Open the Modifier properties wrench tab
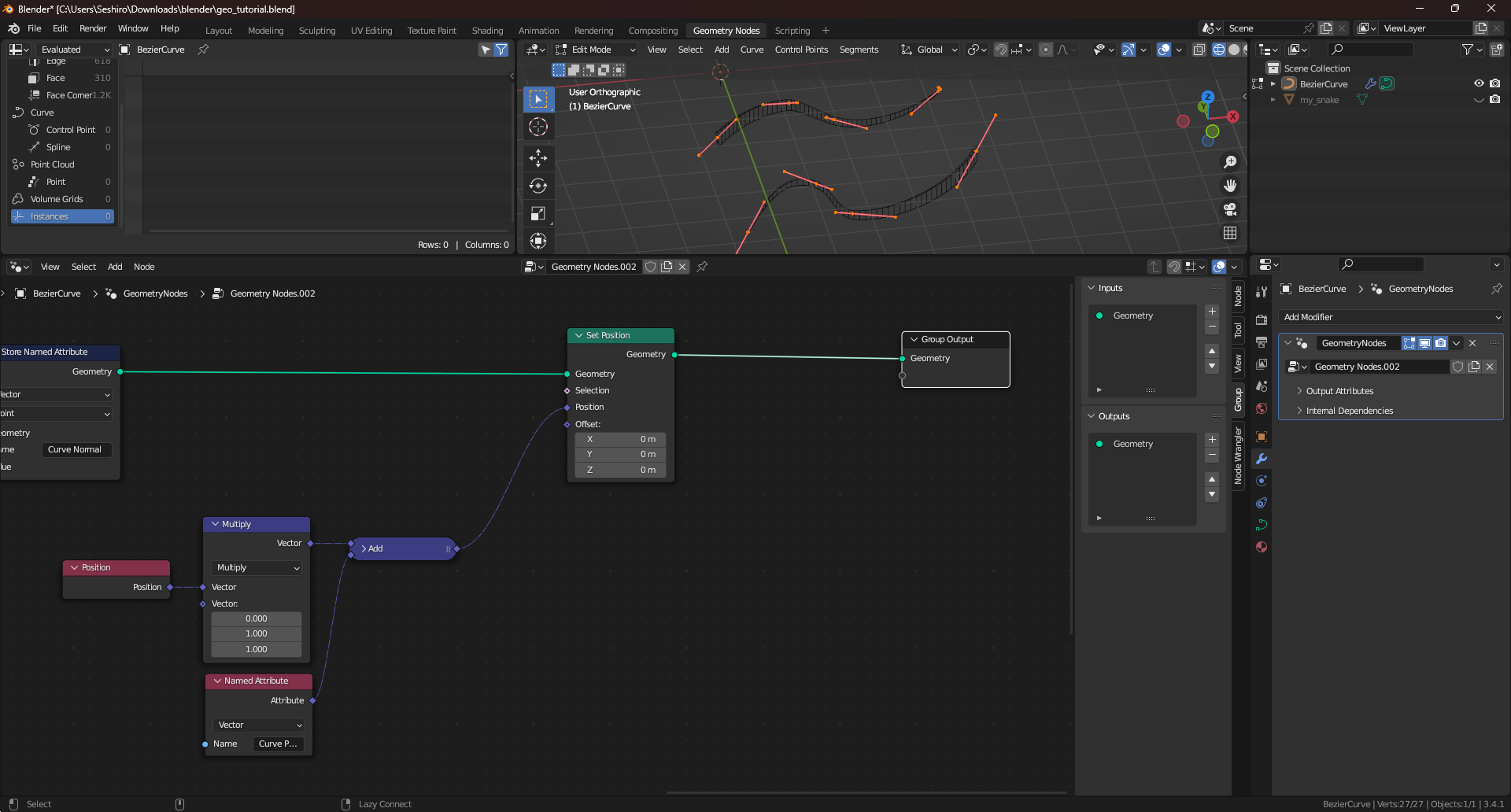Image resolution: width=1511 pixels, height=812 pixels. pos(1262,459)
